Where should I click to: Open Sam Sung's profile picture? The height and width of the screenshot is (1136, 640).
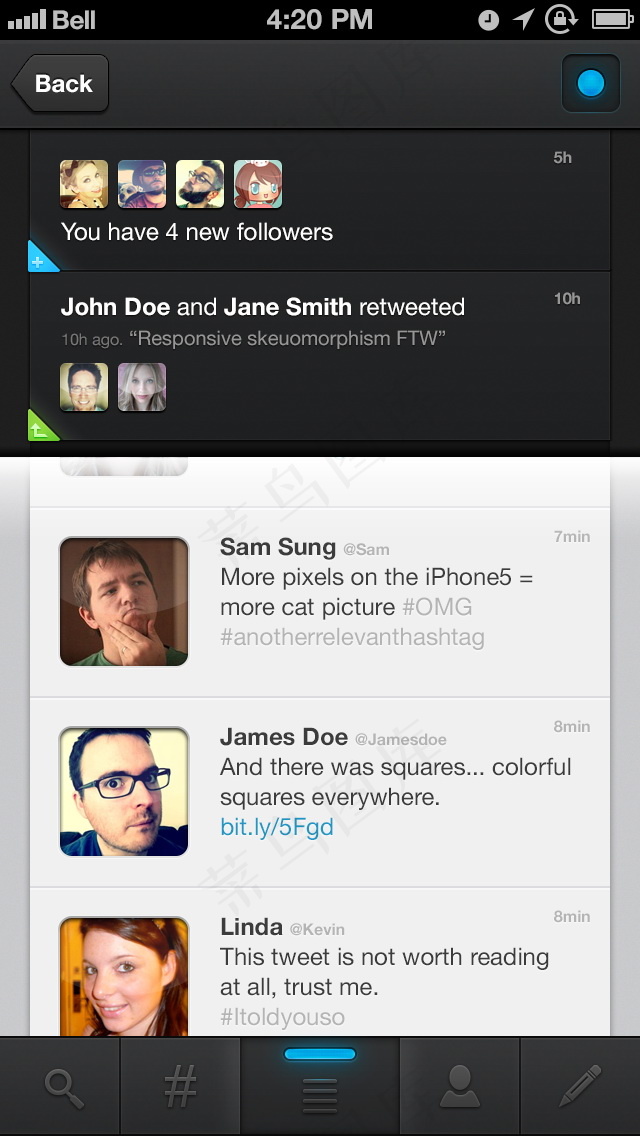click(x=124, y=601)
